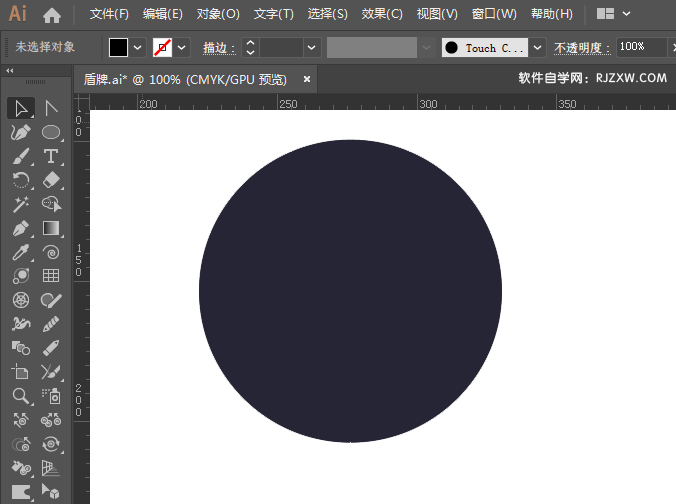Select the Spiral tool
This screenshot has width=676, height=504.
coord(51,252)
